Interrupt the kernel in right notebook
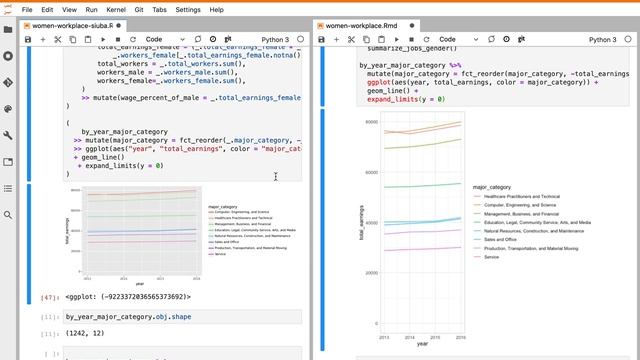640x360 pixels. click(411, 40)
